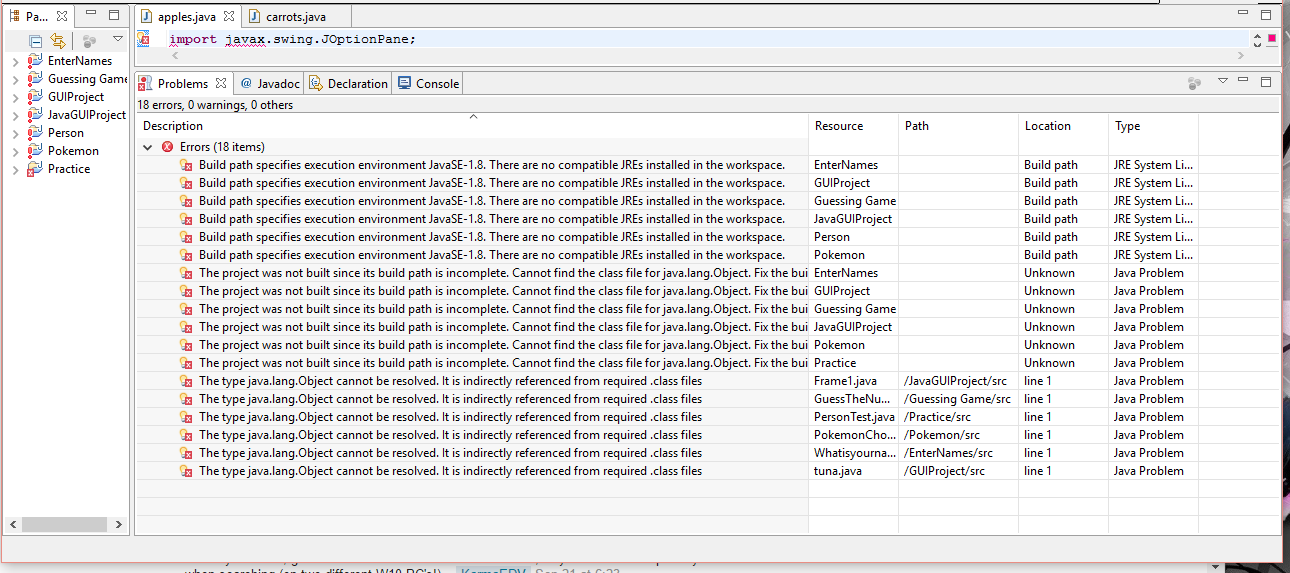Click the error quick-fix marker beside import line
The width and height of the screenshot is (1290, 573).
[143, 39]
